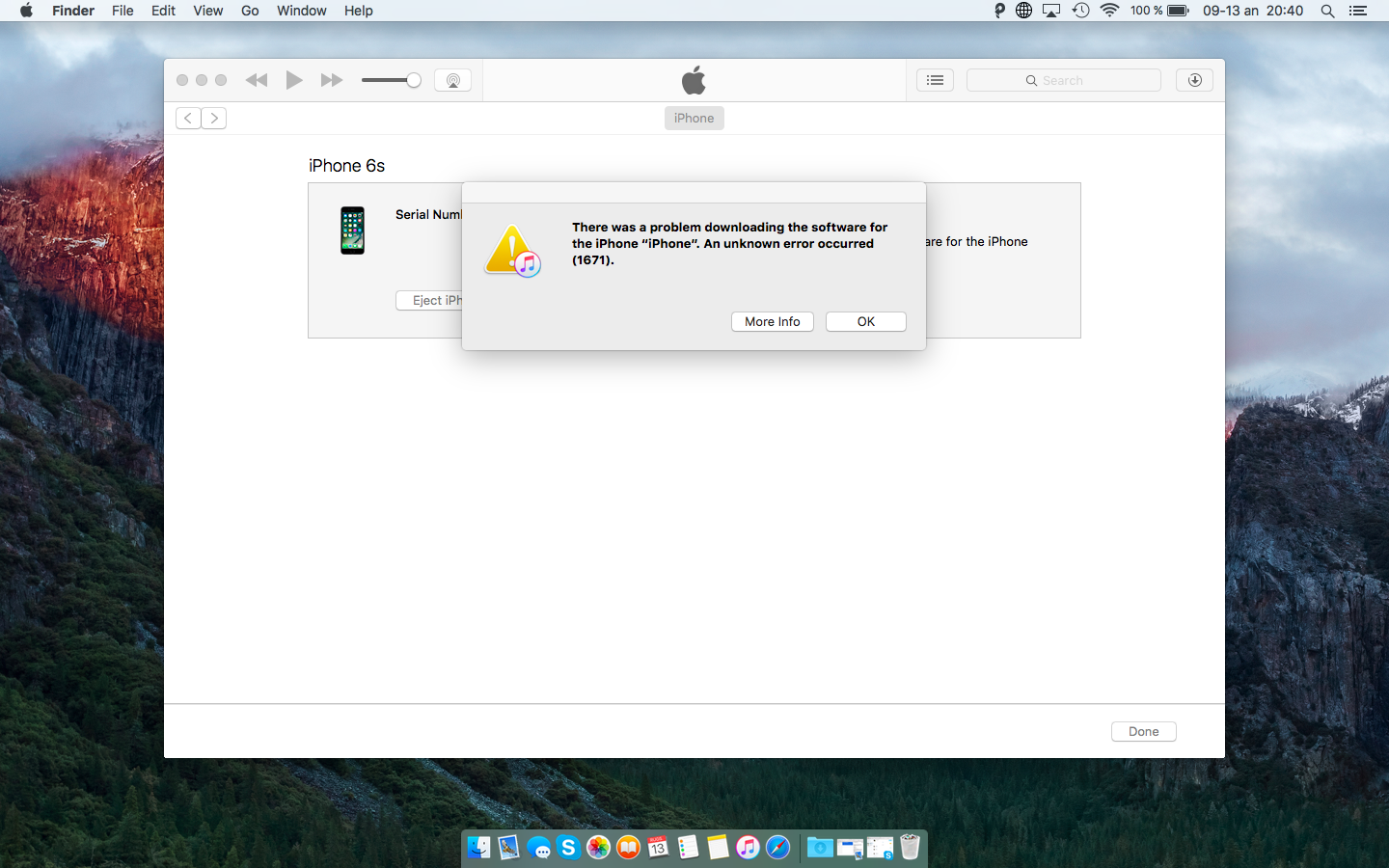Open iTunes from the Dock
This screenshot has height=868, width=1389.
click(x=748, y=847)
